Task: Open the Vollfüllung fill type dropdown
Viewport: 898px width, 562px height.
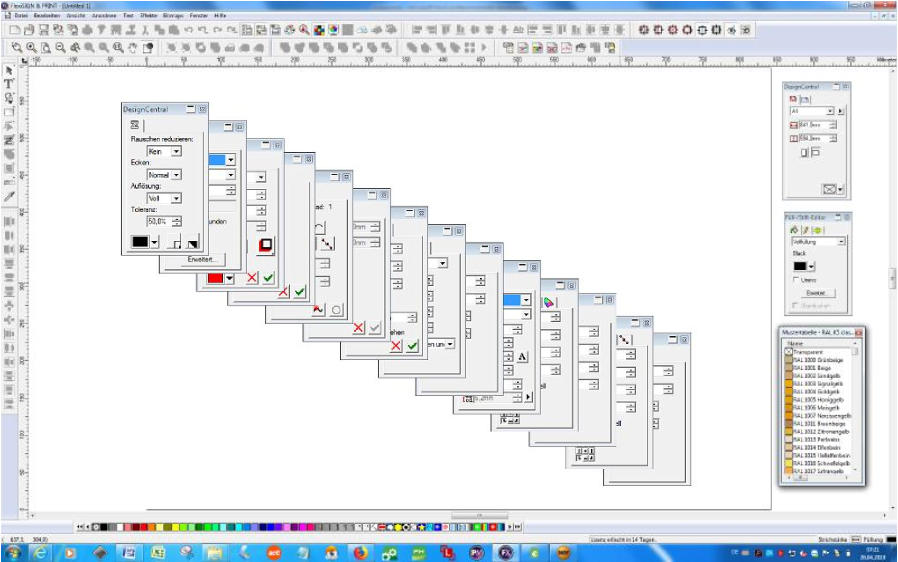Action: click(x=841, y=241)
